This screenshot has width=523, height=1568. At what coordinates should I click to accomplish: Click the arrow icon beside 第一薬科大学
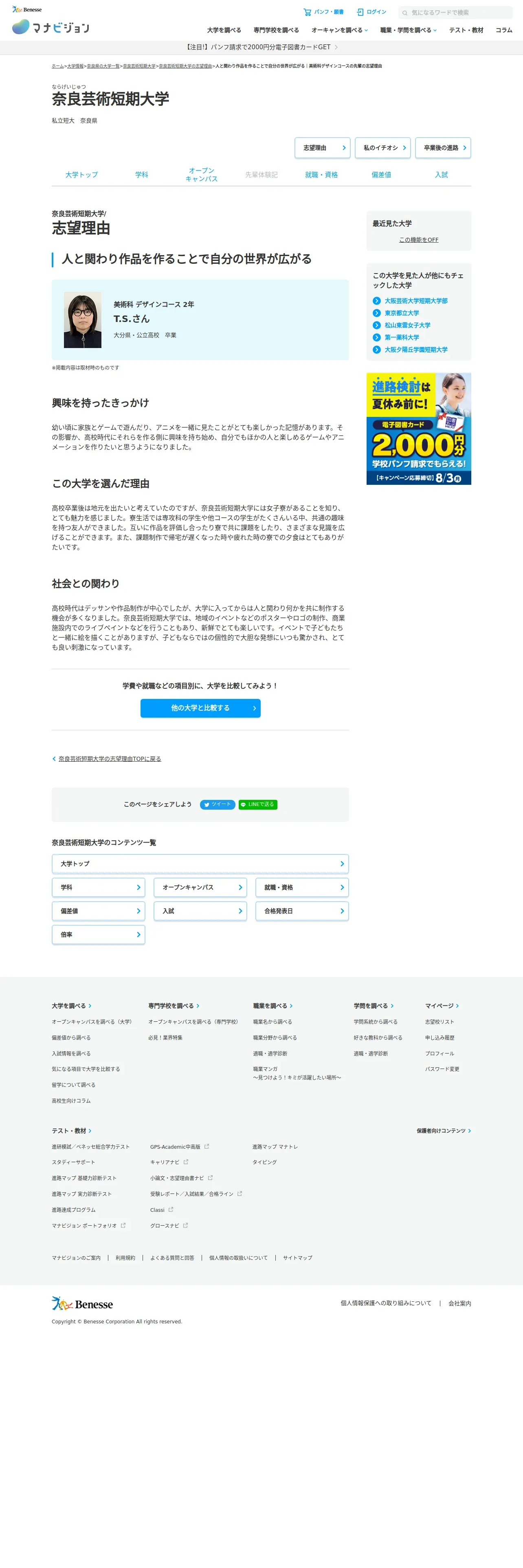[x=377, y=337]
